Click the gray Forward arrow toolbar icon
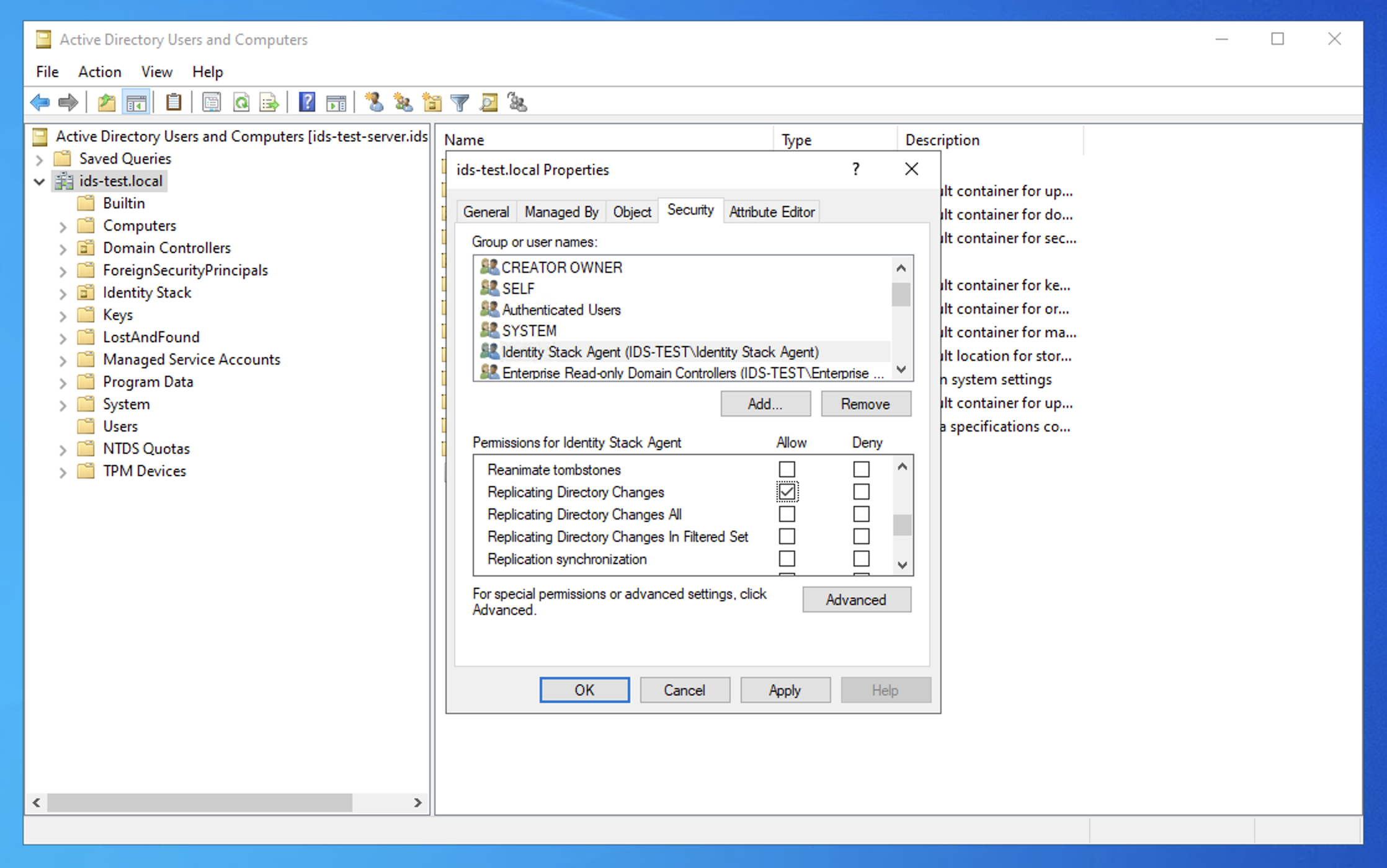The width and height of the screenshot is (1387, 868). pos(68,102)
